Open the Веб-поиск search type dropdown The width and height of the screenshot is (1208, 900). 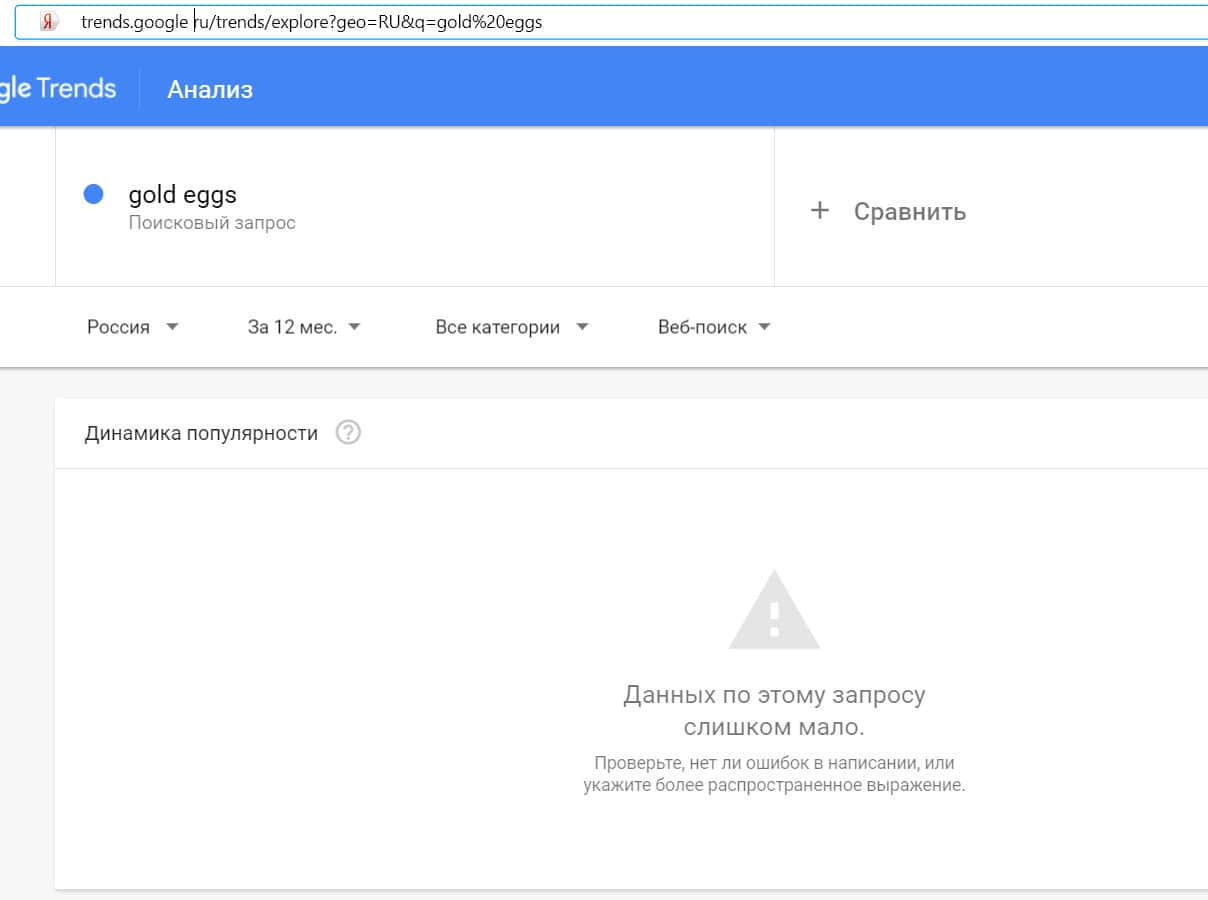tap(702, 327)
